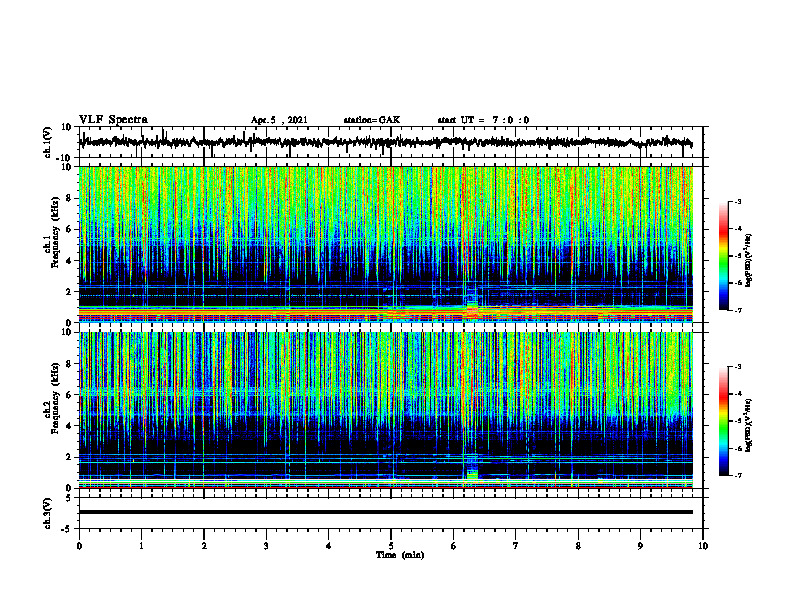The width and height of the screenshot is (792, 612).
Task: Click the "station=GAK" label
Action: point(372,120)
